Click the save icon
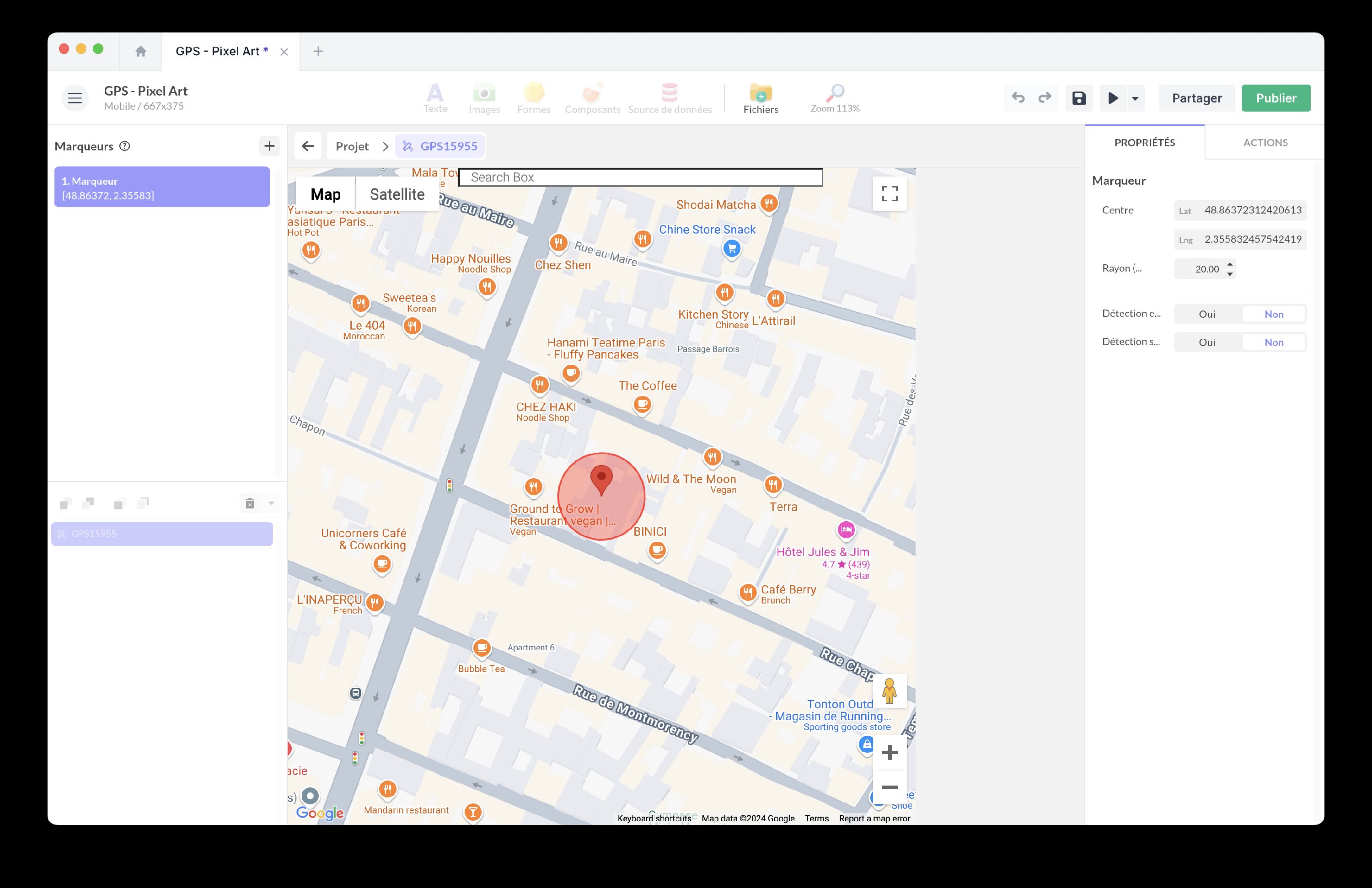1372x888 pixels. tap(1078, 97)
